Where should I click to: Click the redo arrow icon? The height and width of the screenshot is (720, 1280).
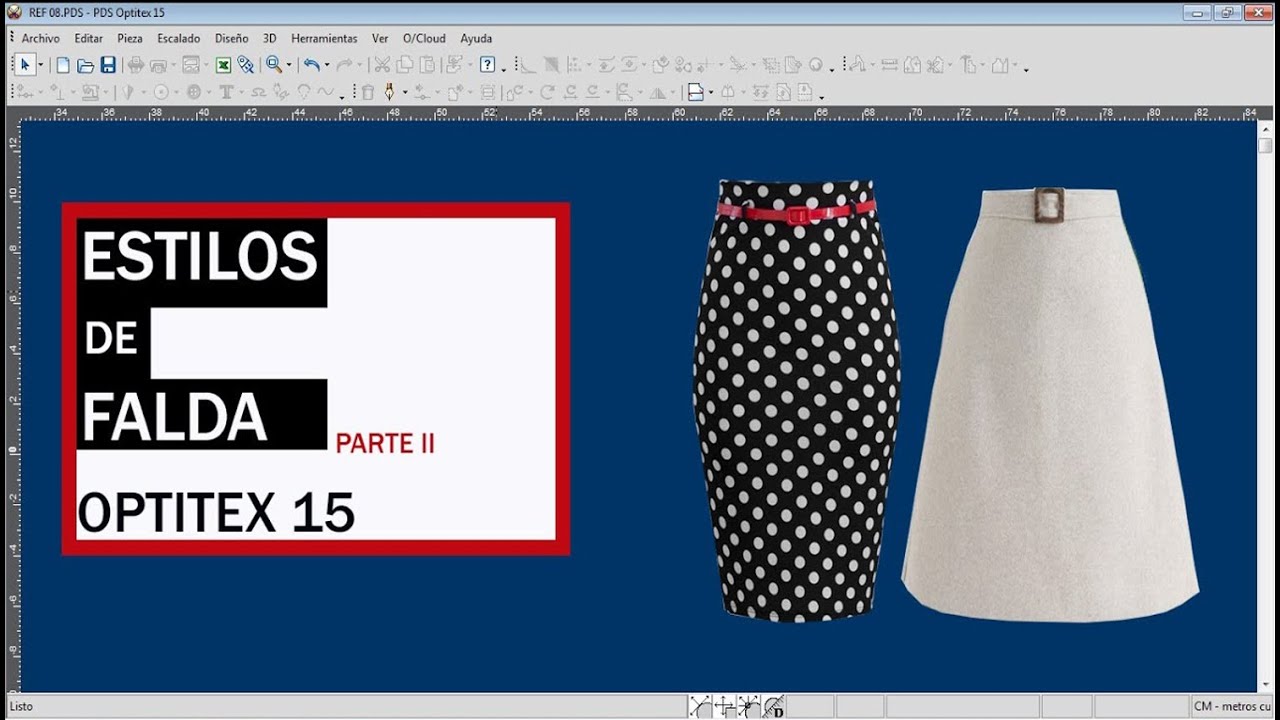tap(344, 65)
